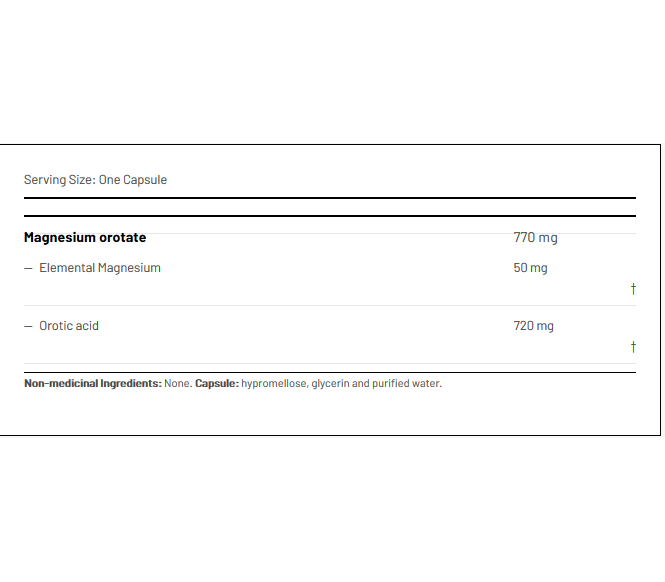Click the word 'and' in capsule ingredients
This screenshot has width=665, height=582.
(361, 383)
